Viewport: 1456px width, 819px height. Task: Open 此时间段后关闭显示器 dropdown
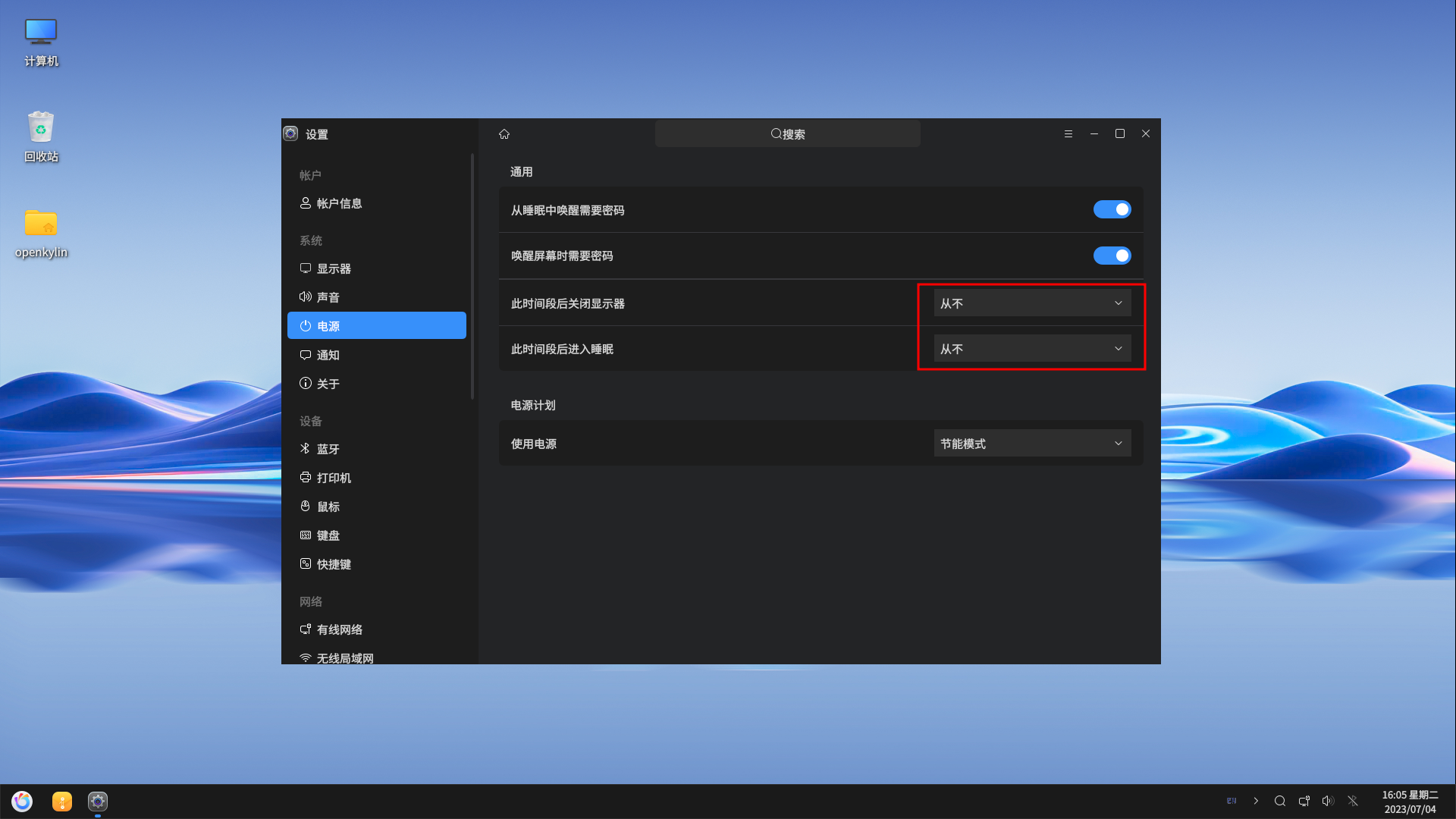pyautogui.click(x=1032, y=303)
